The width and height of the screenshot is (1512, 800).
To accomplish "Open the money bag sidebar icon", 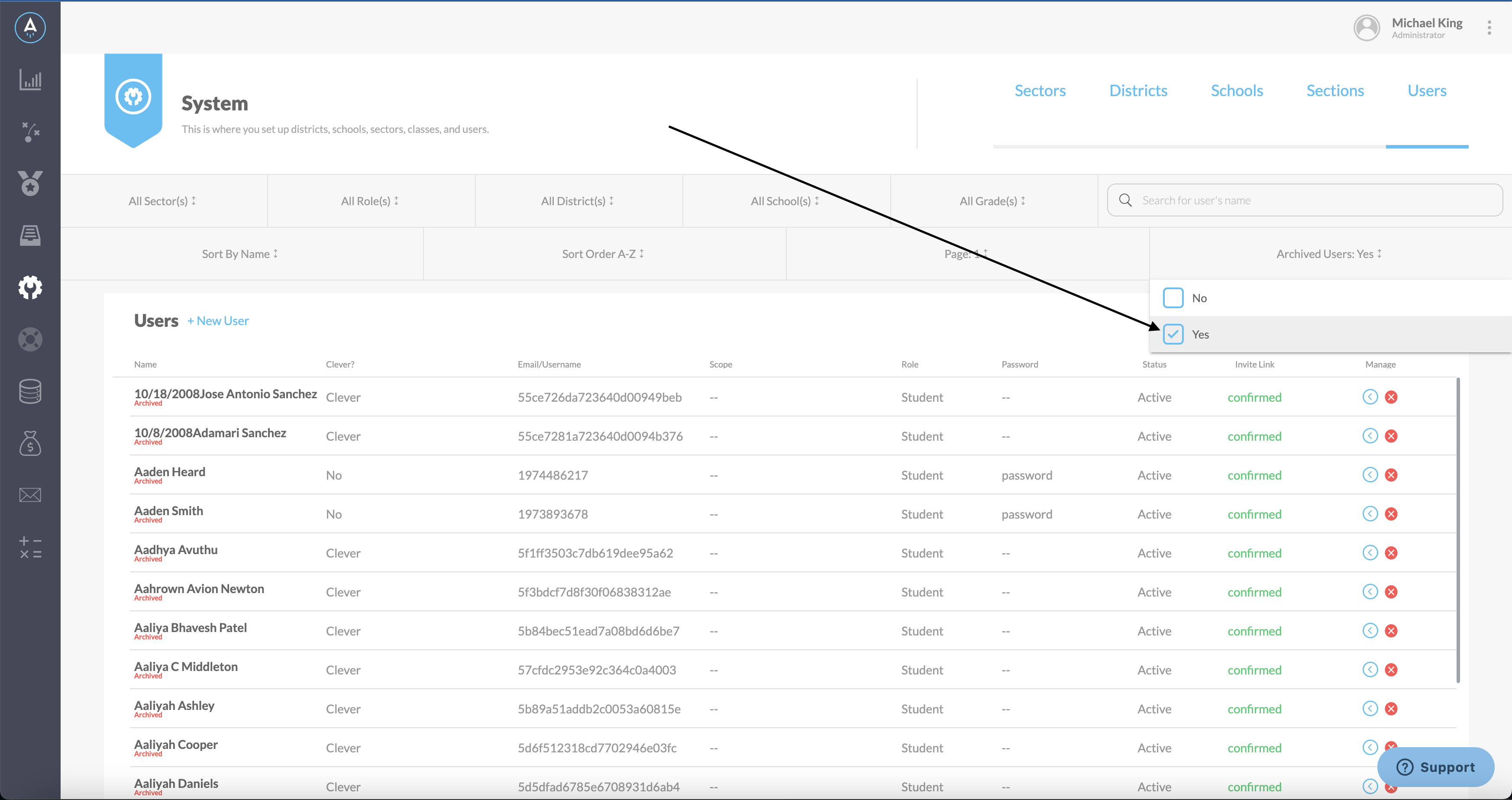I will click(30, 443).
